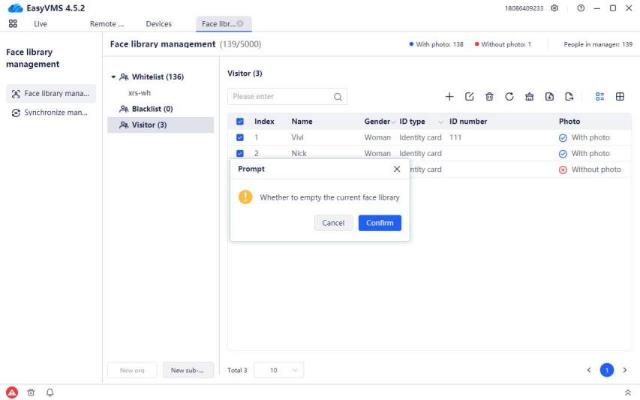This screenshot has width=640, height=400.
Task: Collapse the Whitelist (136) tree node
Action: 114,77
